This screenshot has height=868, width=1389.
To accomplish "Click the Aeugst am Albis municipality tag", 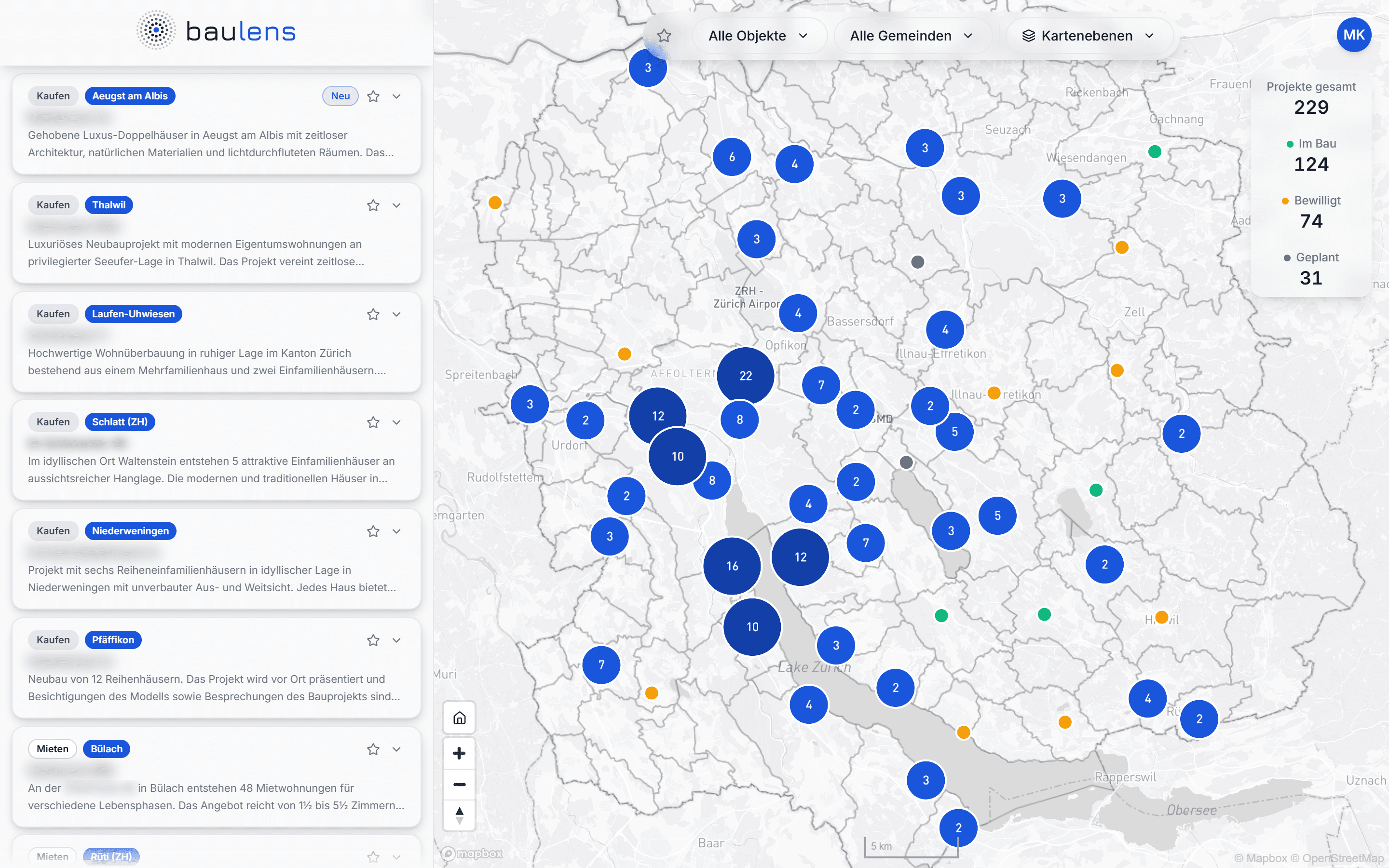I will tap(130, 96).
